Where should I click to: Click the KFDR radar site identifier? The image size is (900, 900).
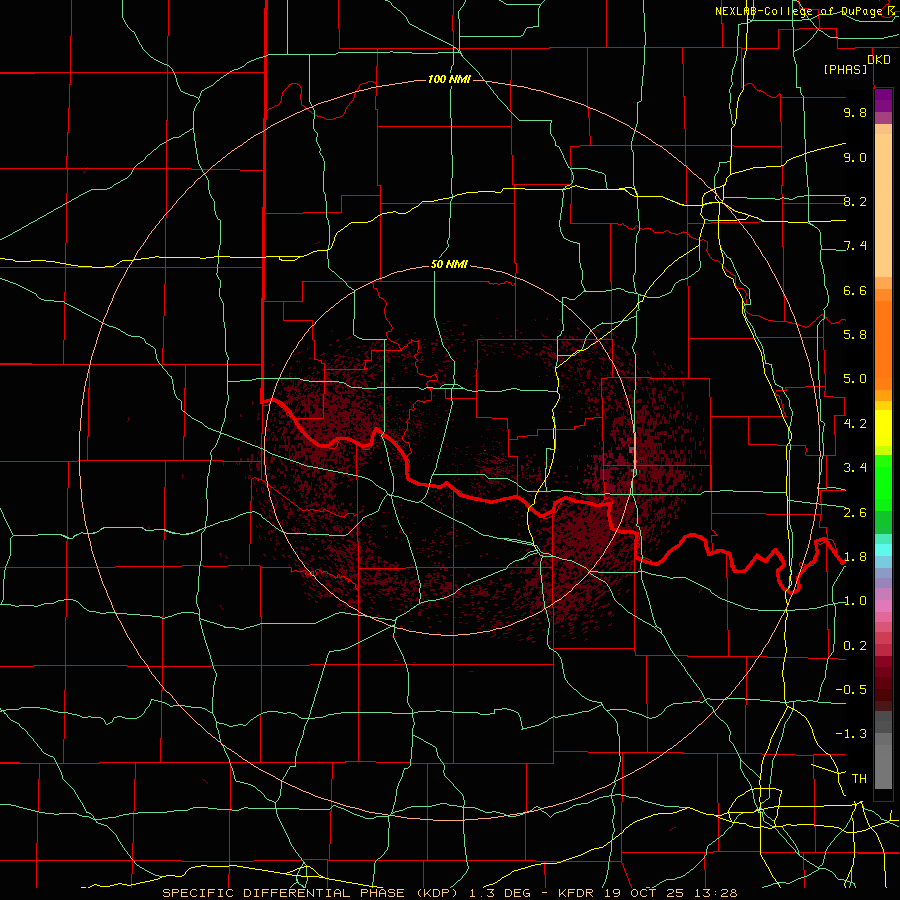point(577,893)
